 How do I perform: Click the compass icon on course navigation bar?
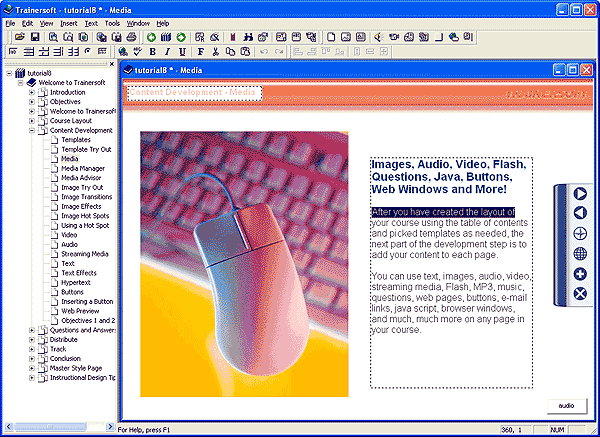[580, 233]
